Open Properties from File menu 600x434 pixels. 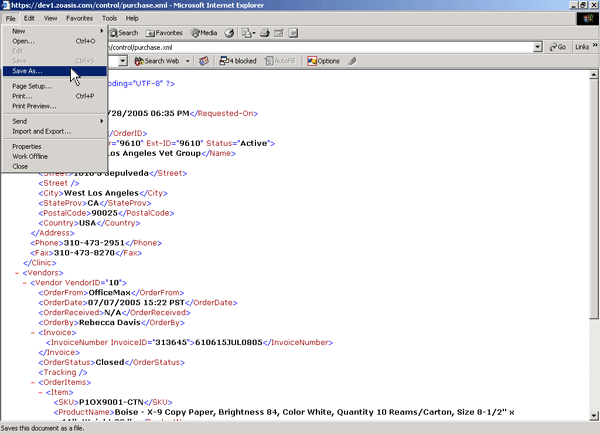54,146
